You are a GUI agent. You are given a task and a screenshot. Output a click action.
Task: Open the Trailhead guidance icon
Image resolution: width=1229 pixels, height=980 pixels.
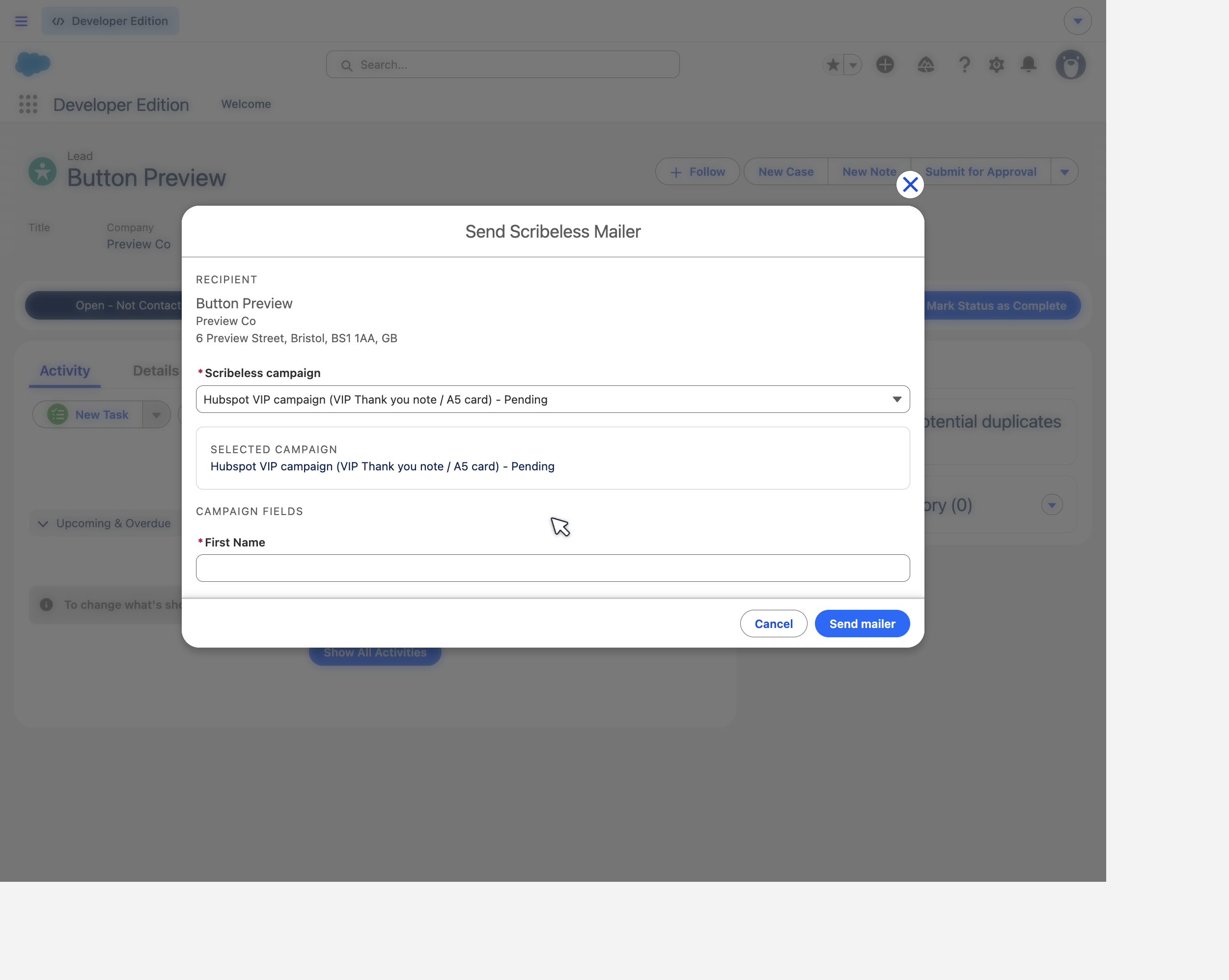[x=925, y=64]
